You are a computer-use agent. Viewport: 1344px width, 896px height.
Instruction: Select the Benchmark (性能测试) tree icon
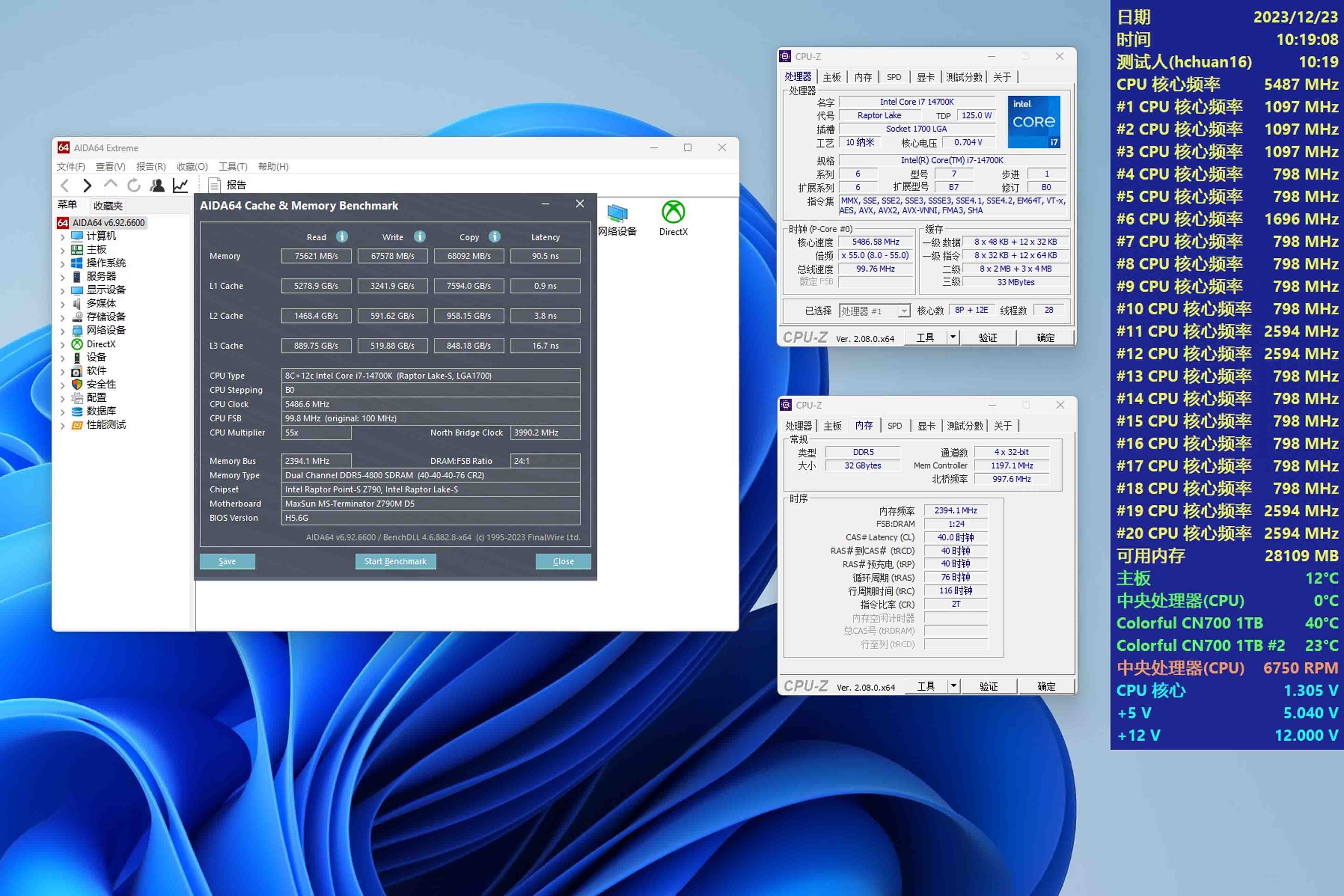coord(77,425)
